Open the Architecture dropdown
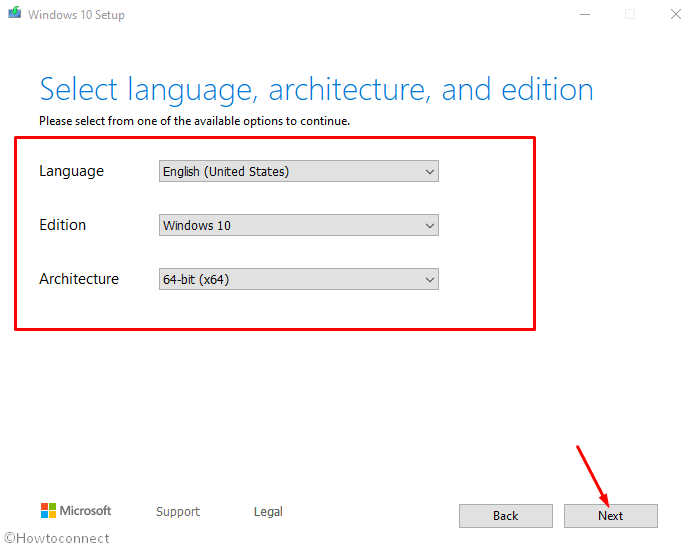This screenshot has height=553, width=696. (x=299, y=279)
